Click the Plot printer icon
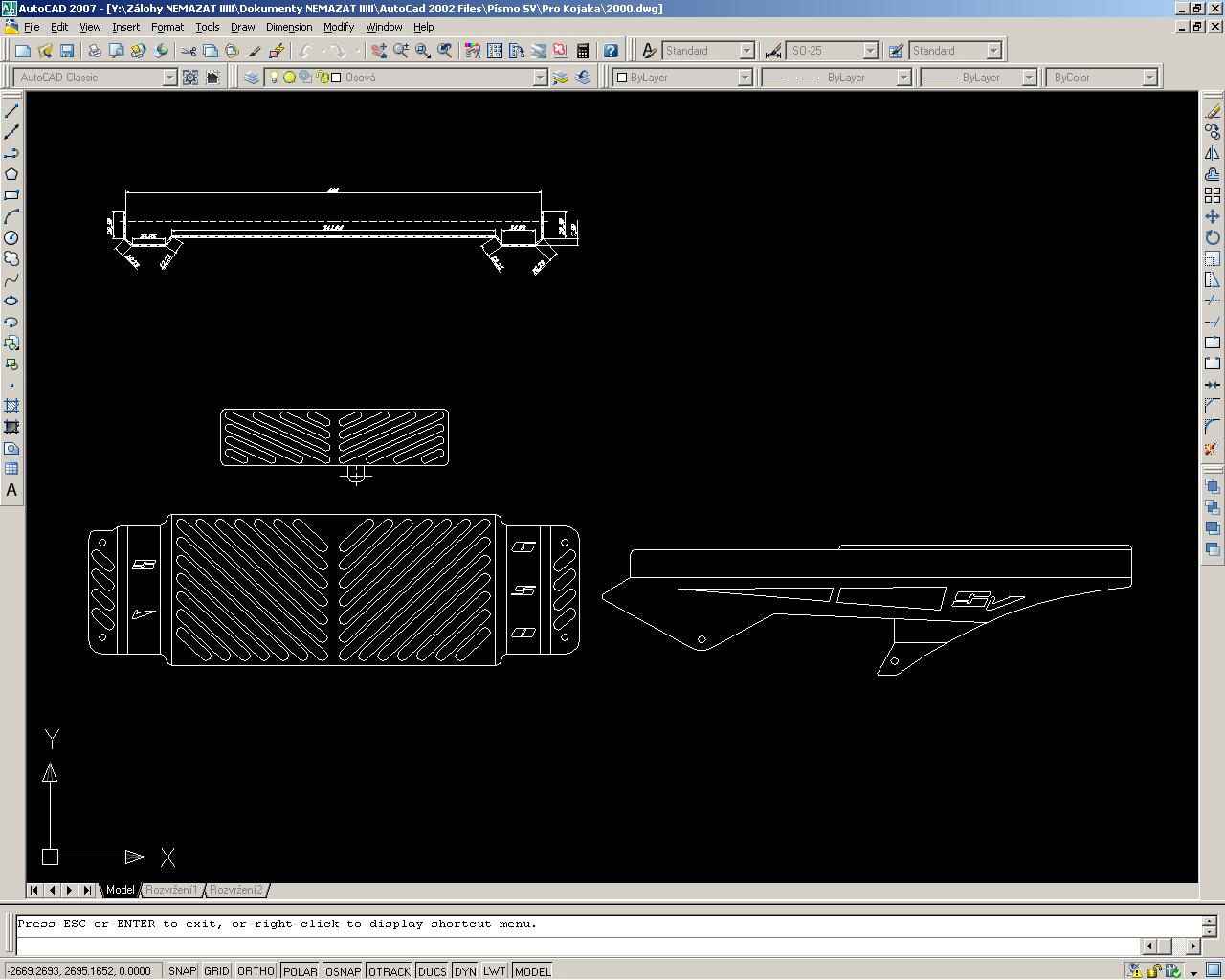Image resolution: width=1225 pixels, height=980 pixels. click(96, 51)
